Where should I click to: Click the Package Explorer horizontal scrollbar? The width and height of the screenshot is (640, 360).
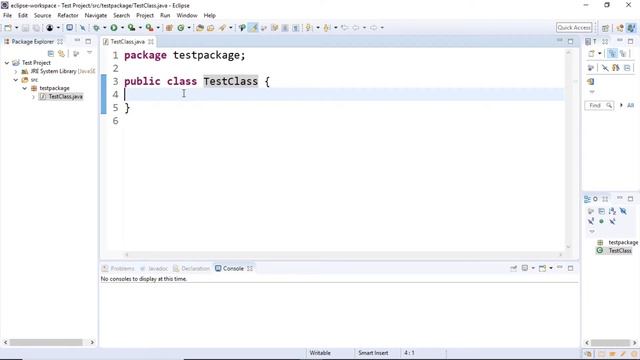click(x=46, y=342)
